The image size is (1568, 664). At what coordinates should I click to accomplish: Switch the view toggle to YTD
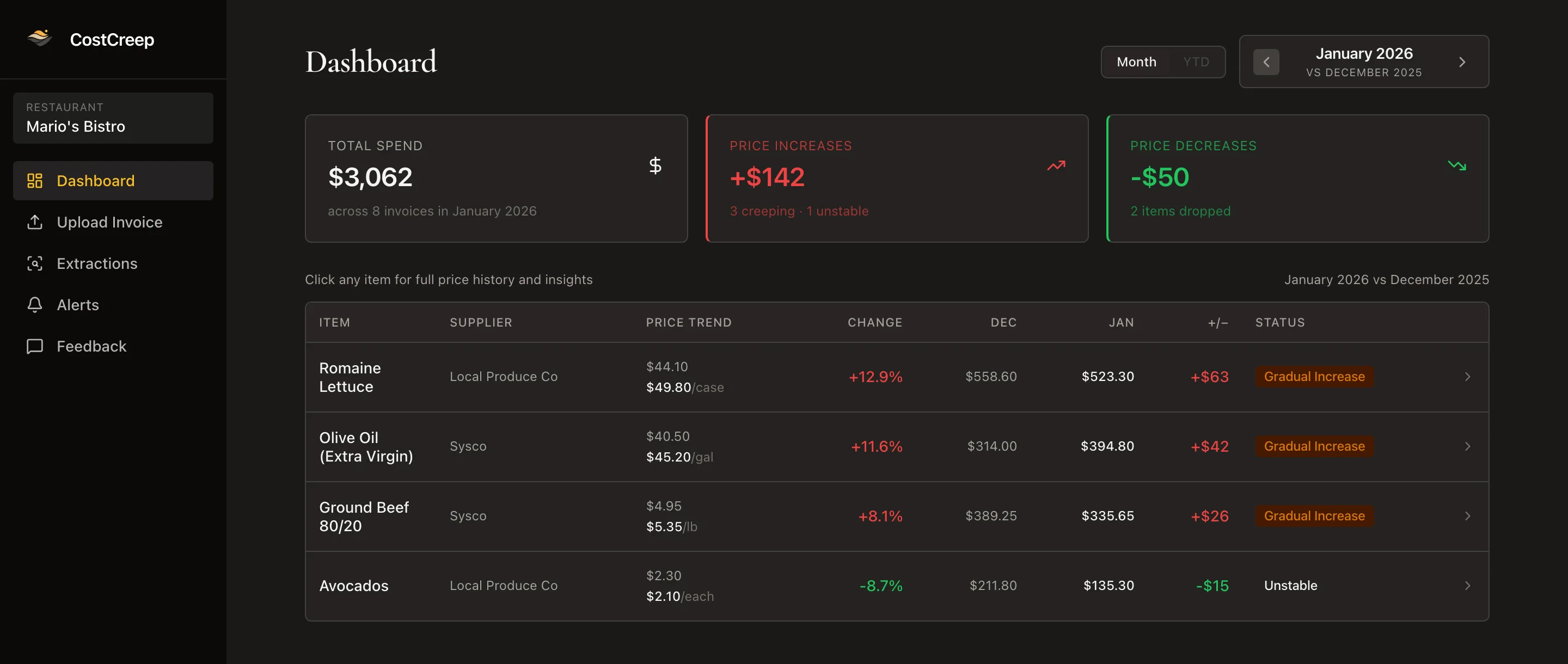pyautogui.click(x=1196, y=62)
